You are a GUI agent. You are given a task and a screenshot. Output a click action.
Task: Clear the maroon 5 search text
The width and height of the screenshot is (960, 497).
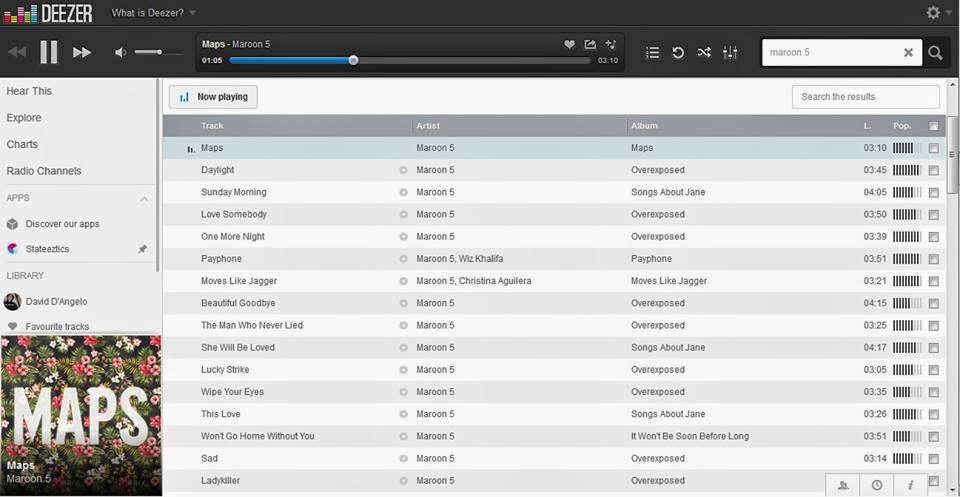click(909, 53)
